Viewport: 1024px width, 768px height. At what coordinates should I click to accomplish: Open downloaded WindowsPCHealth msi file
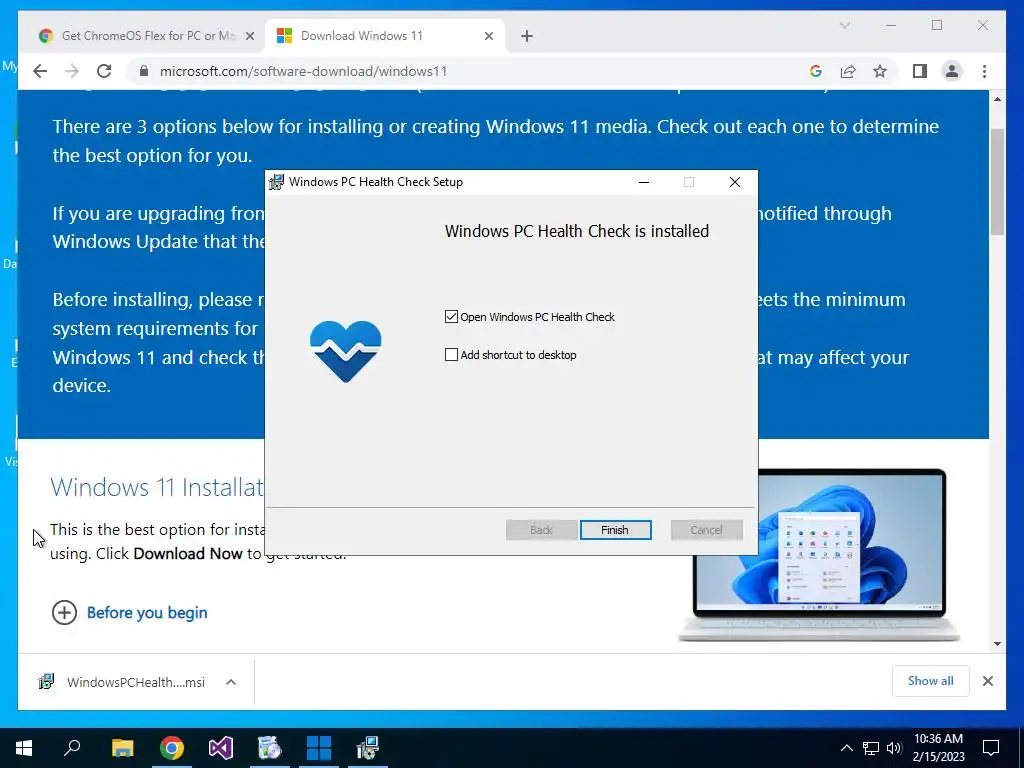[121, 682]
